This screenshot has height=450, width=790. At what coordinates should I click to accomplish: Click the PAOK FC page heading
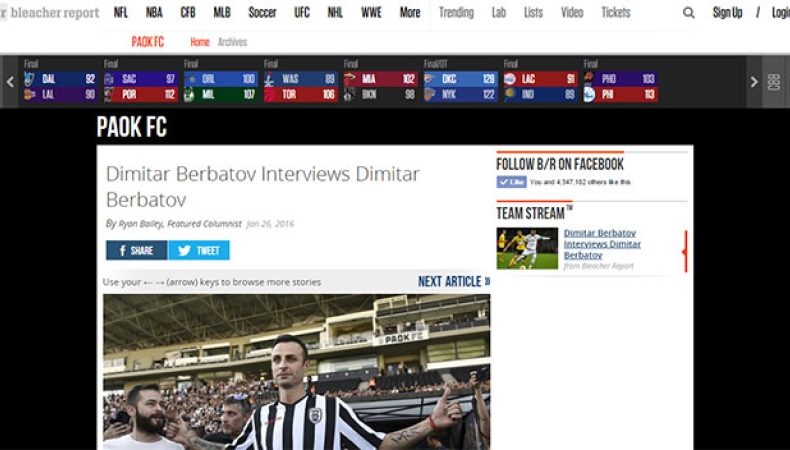click(x=132, y=127)
